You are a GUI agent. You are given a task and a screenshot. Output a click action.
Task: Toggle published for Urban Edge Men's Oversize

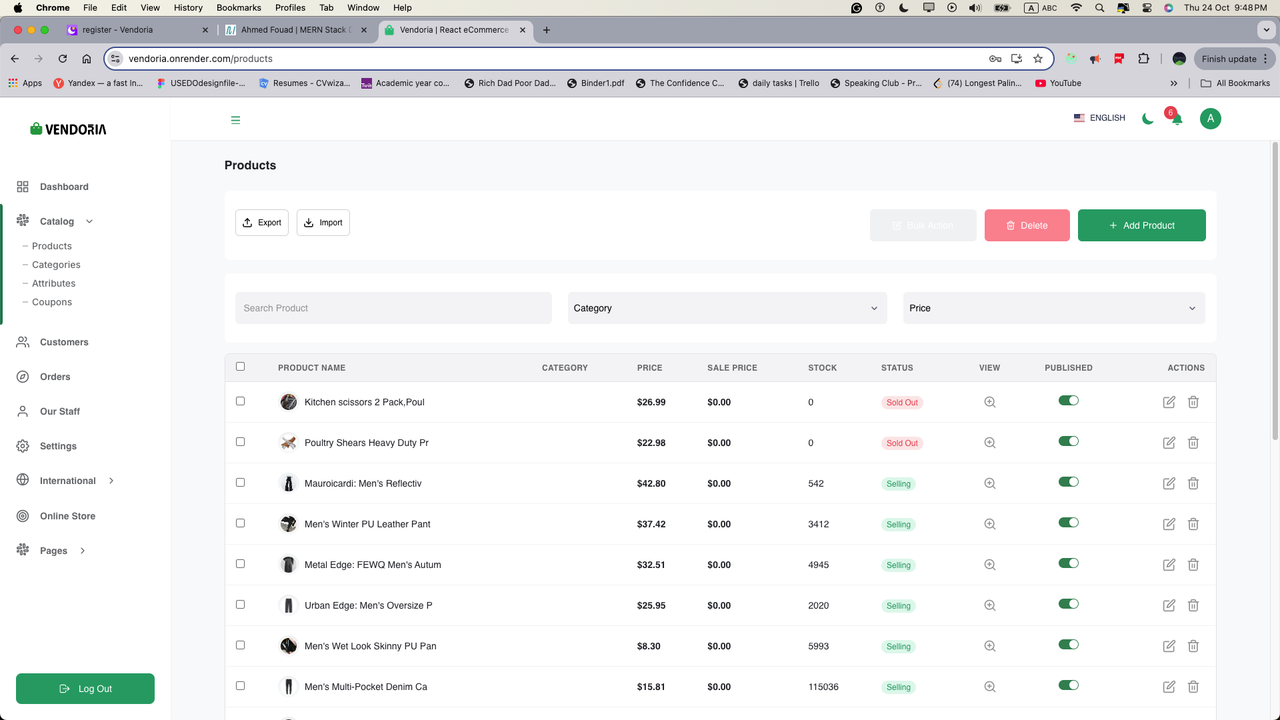[x=1068, y=604]
